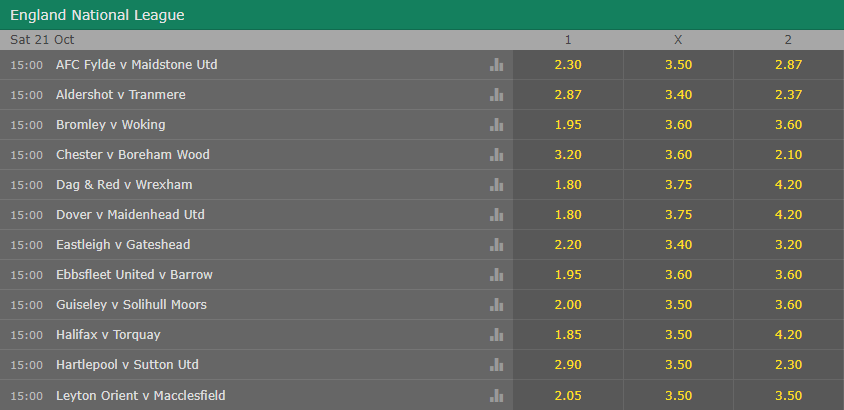Open stats icon for Aldershot v Tranmere
The height and width of the screenshot is (410, 844).
[496, 95]
